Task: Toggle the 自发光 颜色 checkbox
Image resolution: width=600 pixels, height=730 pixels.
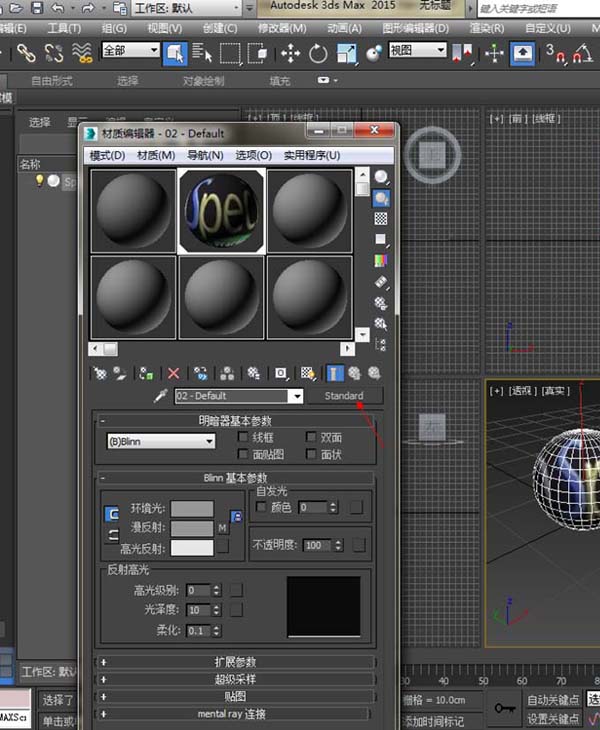Action: [262, 508]
